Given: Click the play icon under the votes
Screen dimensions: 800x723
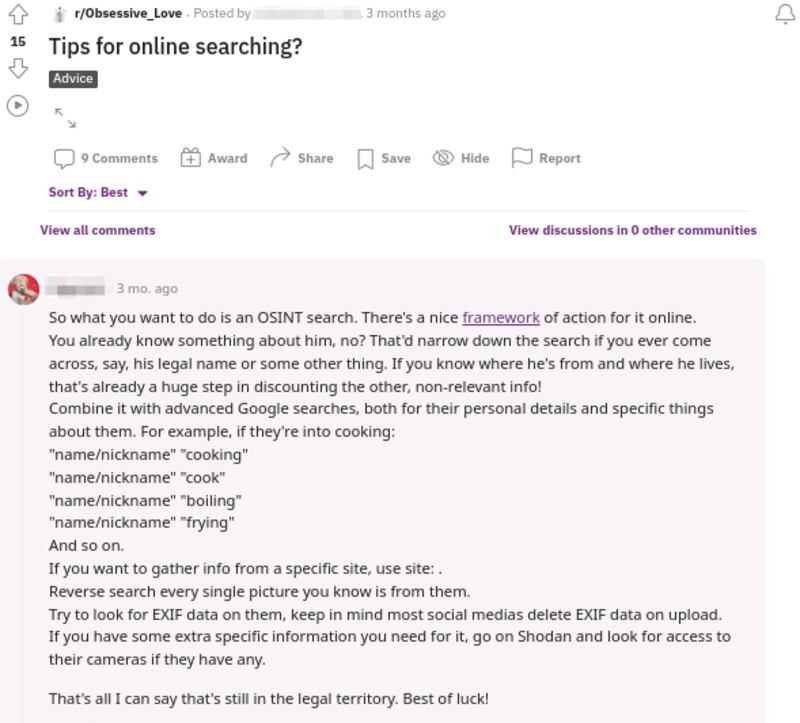Looking at the screenshot, I should click(x=17, y=104).
